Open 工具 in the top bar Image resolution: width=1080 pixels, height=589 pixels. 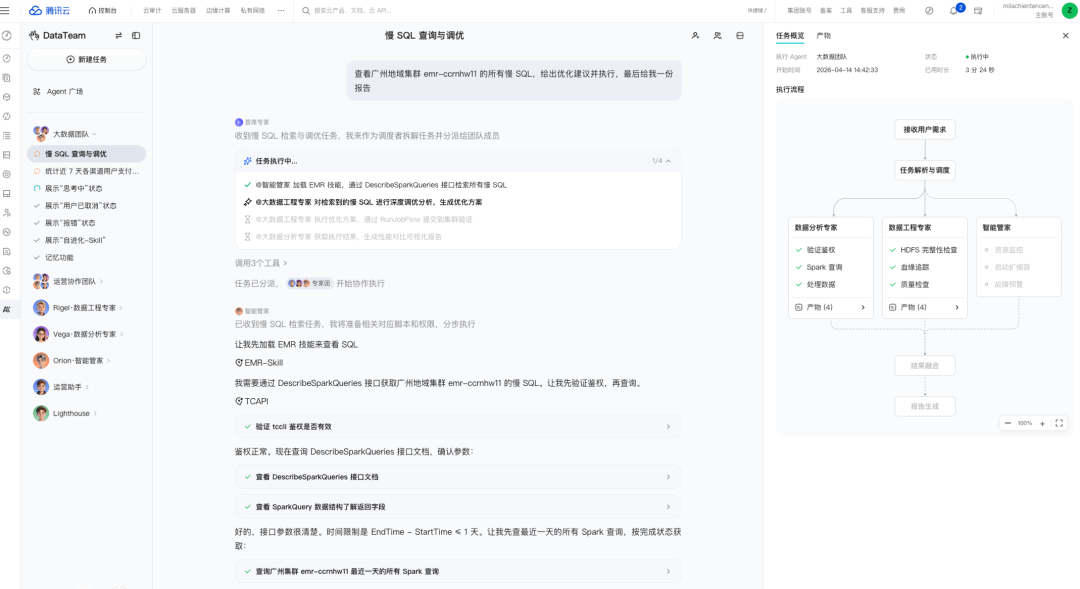(x=846, y=10)
